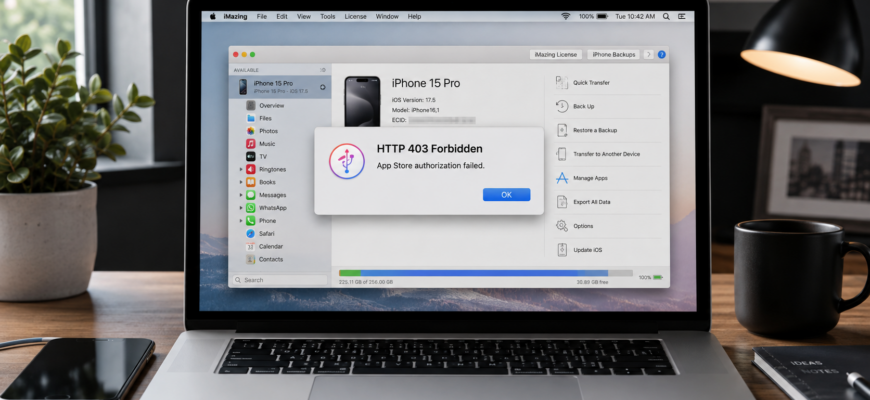Click the iPhone 15 Pro device image

tap(362, 102)
